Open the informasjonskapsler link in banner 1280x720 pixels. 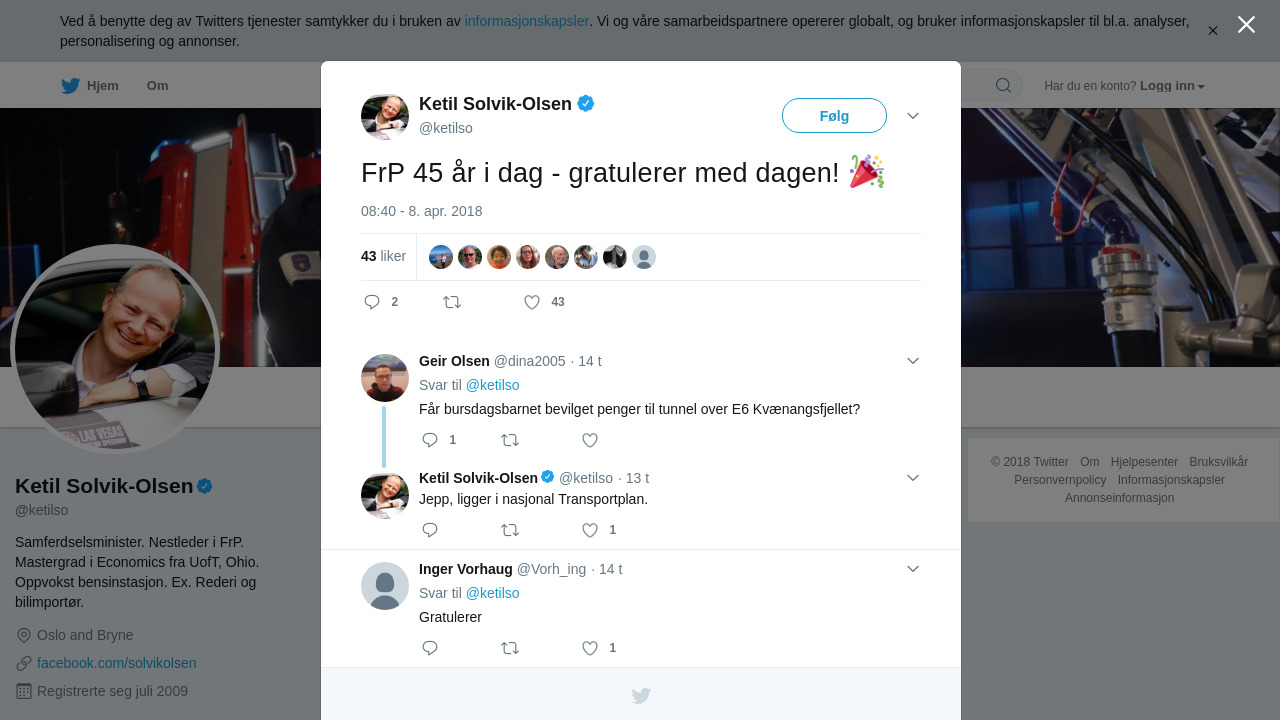click(x=526, y=21)
